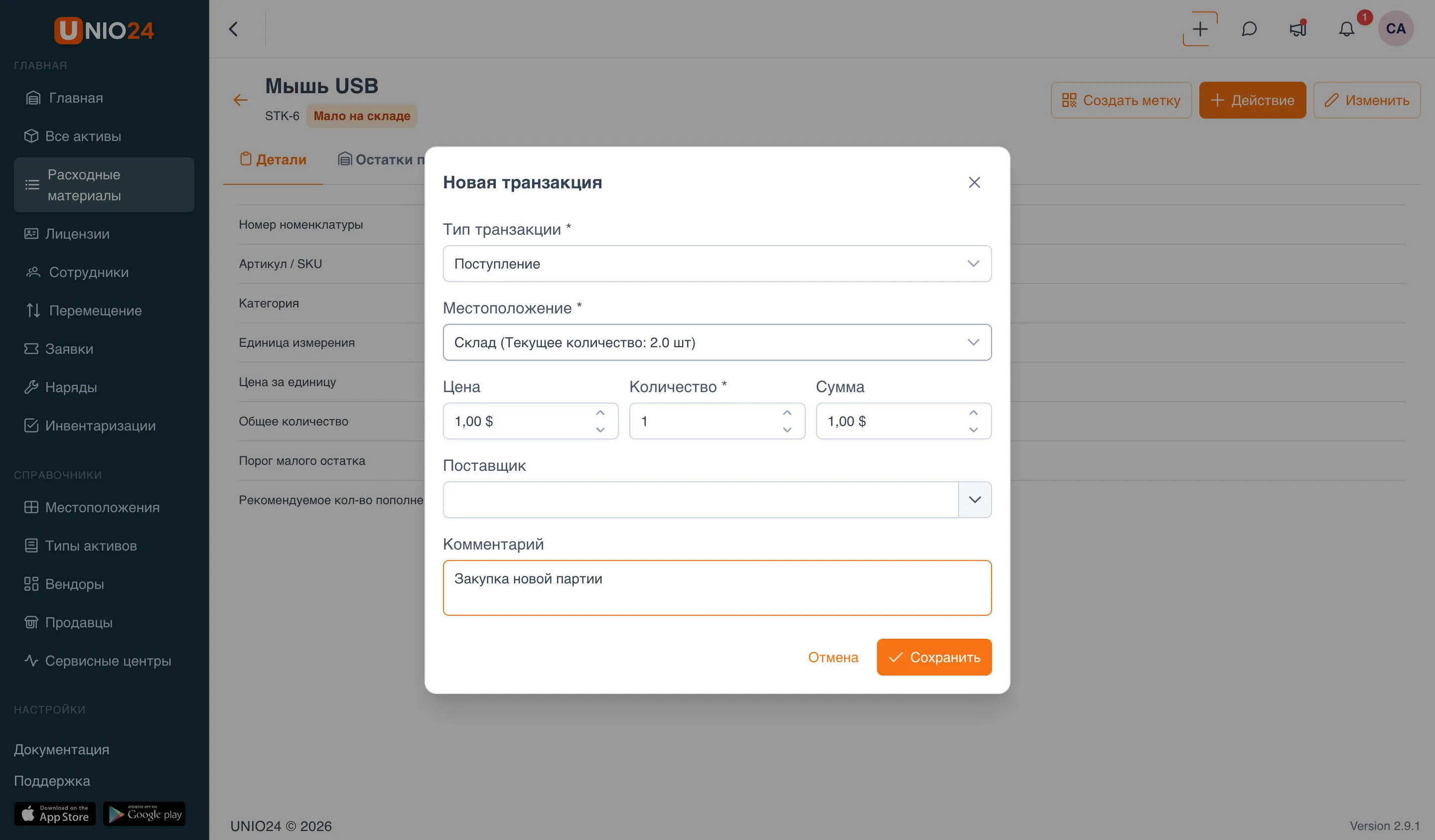Image resolution: width=1435 pixels, height=840 pixels.
Task: Open App Store download badge
Action: [x=55, y=814]
